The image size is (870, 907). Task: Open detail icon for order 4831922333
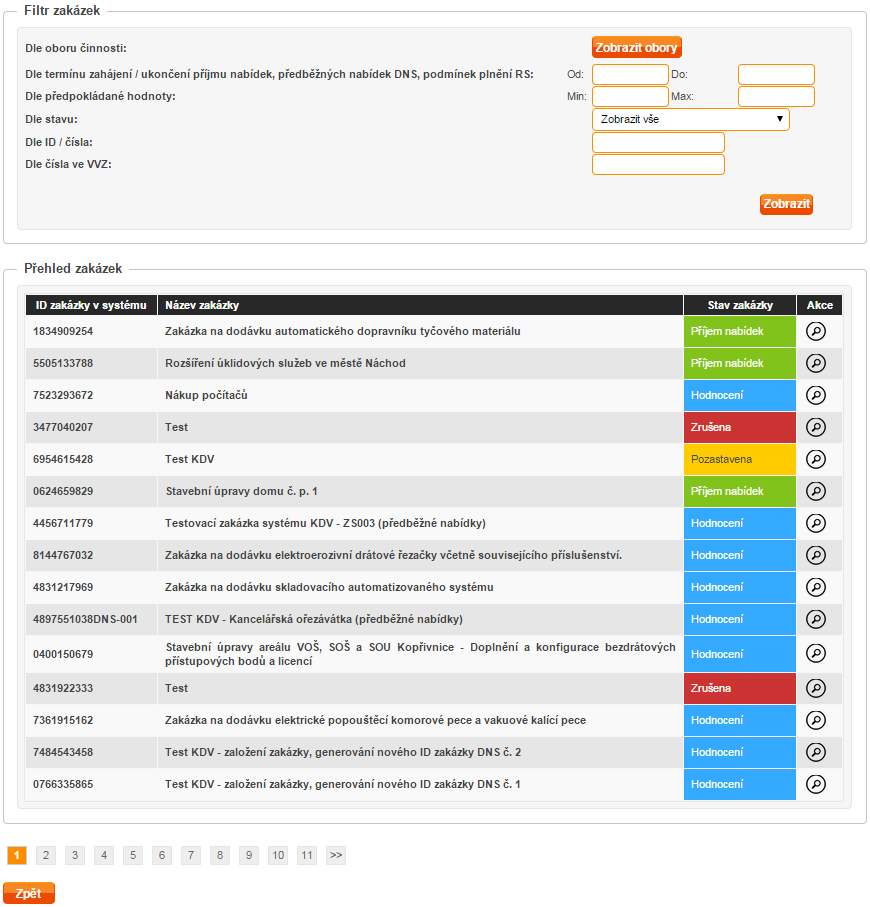(816, 688)
